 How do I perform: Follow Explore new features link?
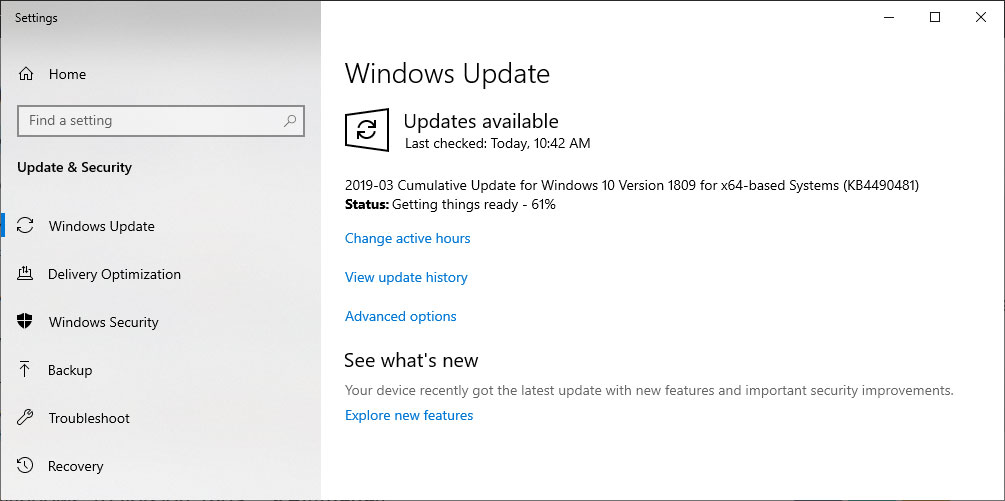(409, 415)
